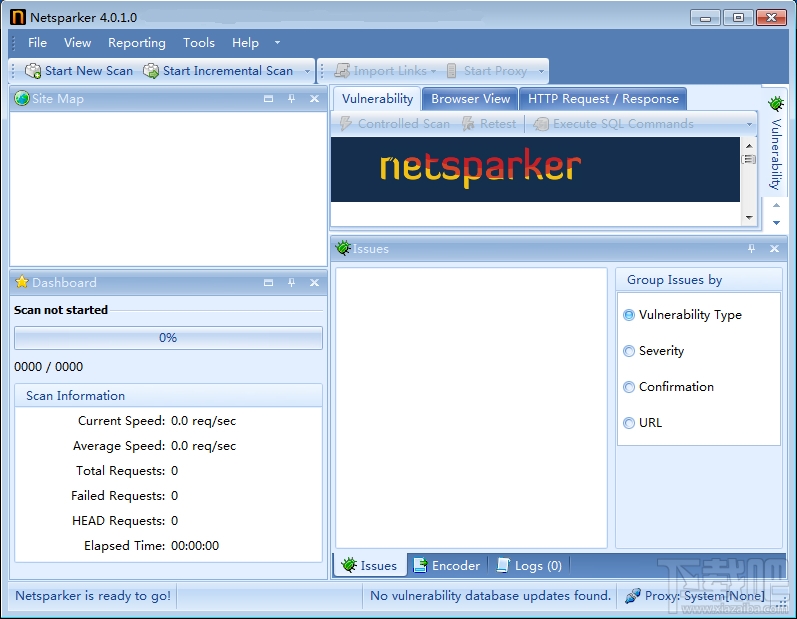Click Netsparker is ready to go status text
797x619 pixels.
click(93, 596)
